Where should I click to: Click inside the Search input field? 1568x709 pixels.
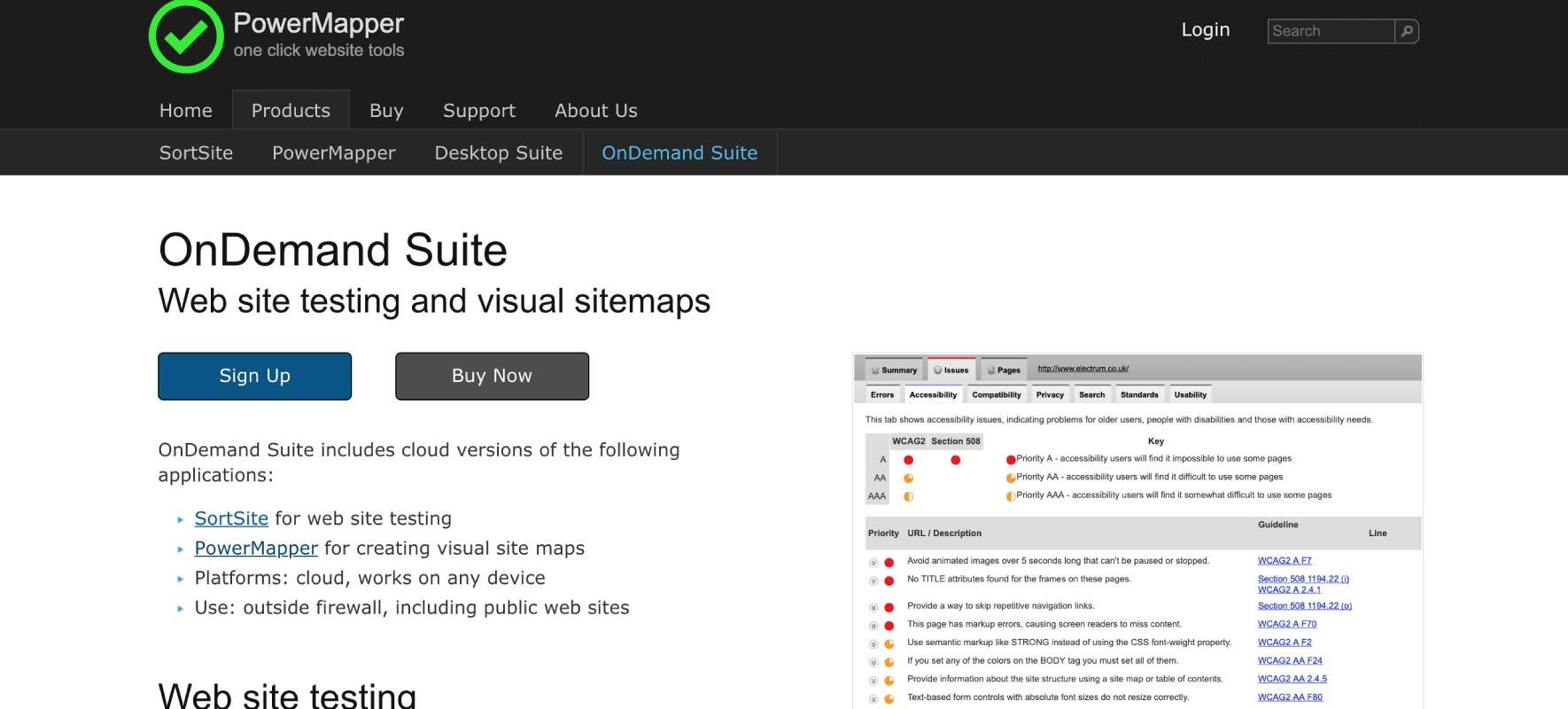pyautogui.click(x=1329, y=31)
